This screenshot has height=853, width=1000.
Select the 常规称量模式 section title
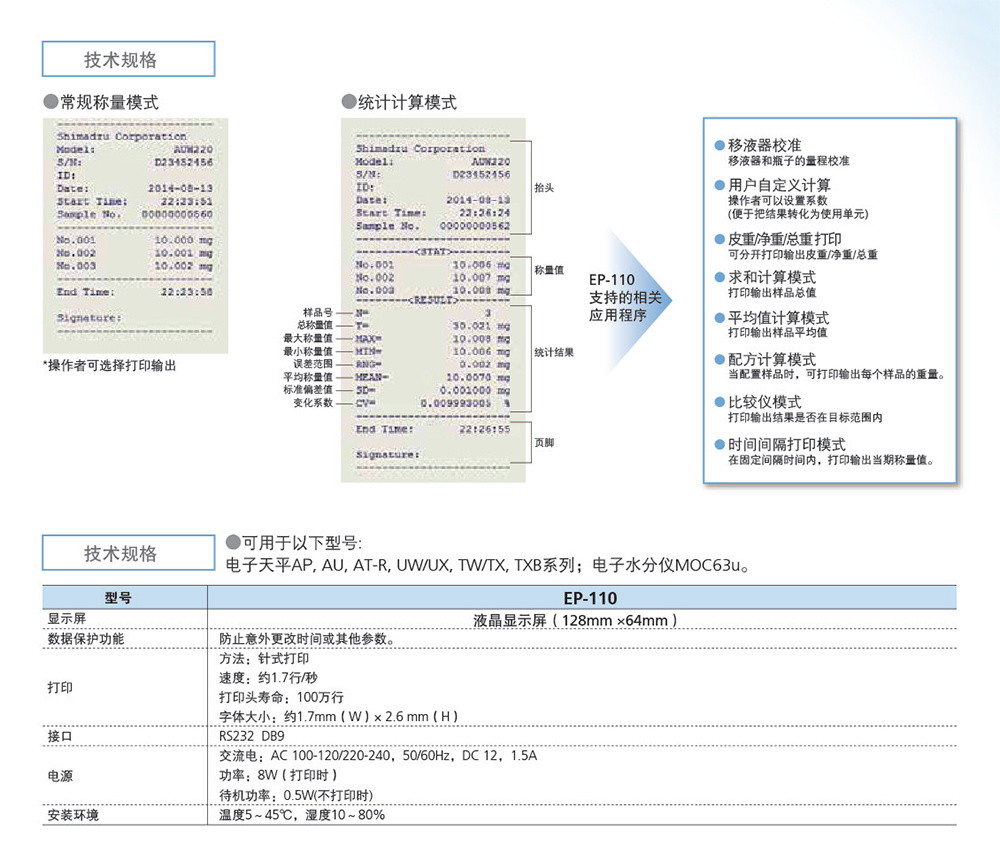pyautogui.click(x=109, y=102)
